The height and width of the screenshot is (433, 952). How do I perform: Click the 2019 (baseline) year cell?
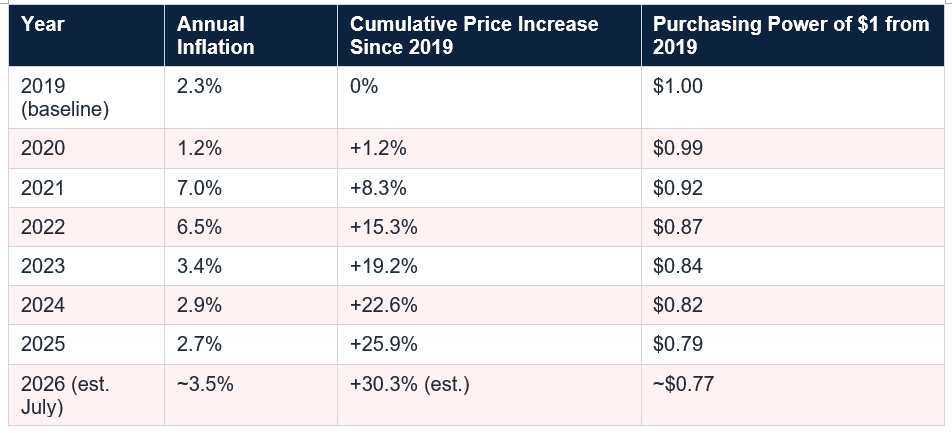pos(86,97)
